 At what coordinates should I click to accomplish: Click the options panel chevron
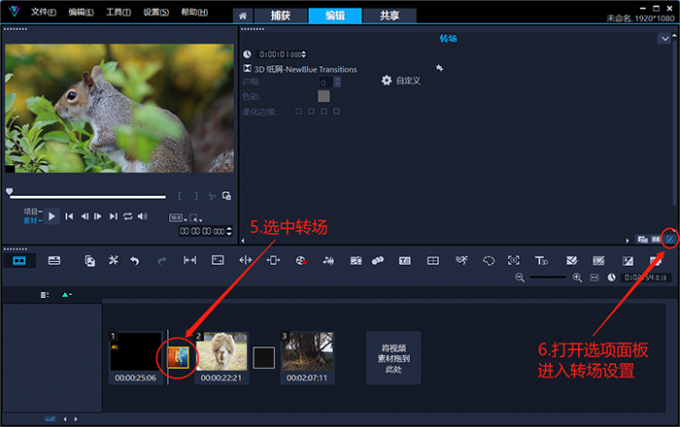click(x=665, y=39)
